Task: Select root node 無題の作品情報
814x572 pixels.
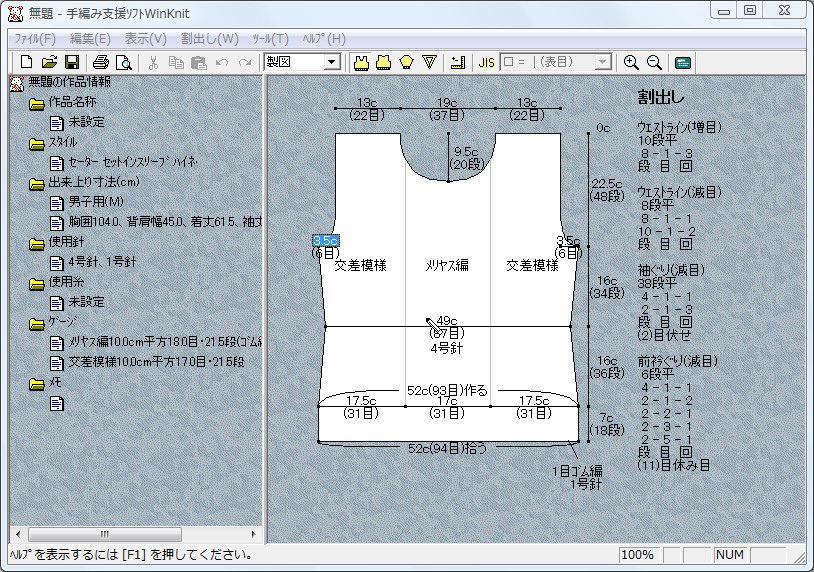Action: pos(69,82)
